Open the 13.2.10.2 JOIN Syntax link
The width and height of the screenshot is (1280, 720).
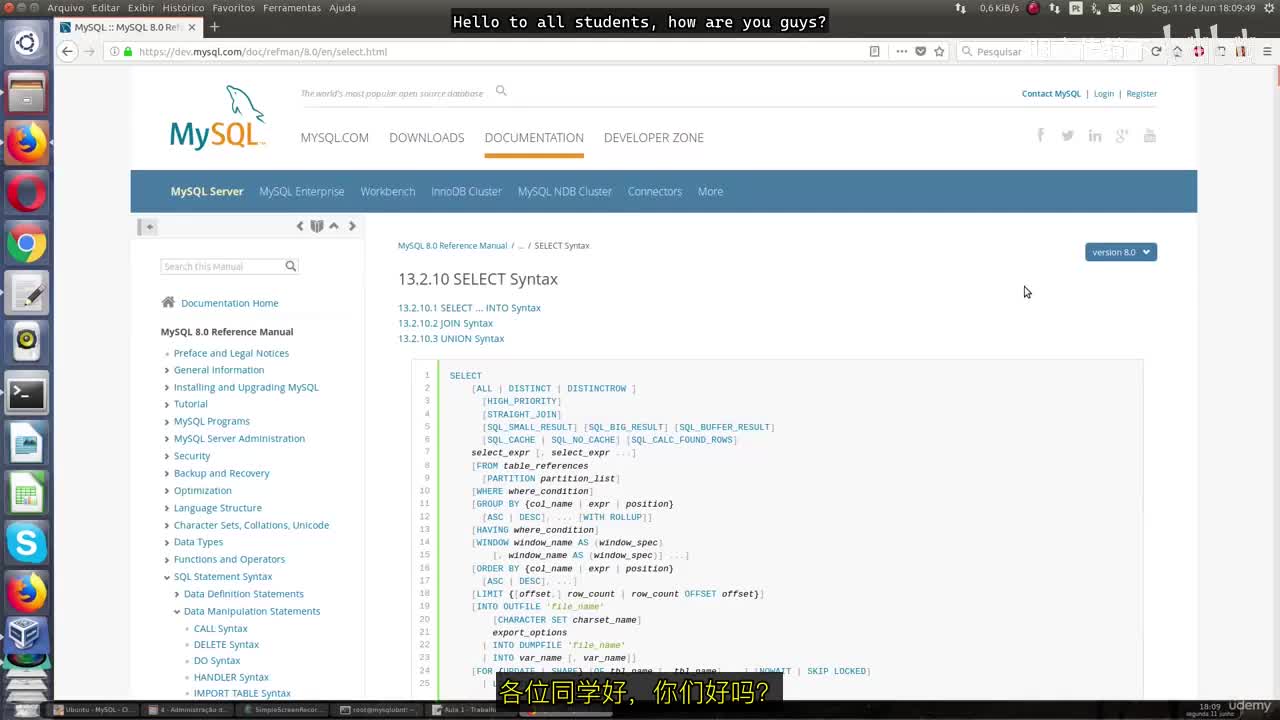446,323
